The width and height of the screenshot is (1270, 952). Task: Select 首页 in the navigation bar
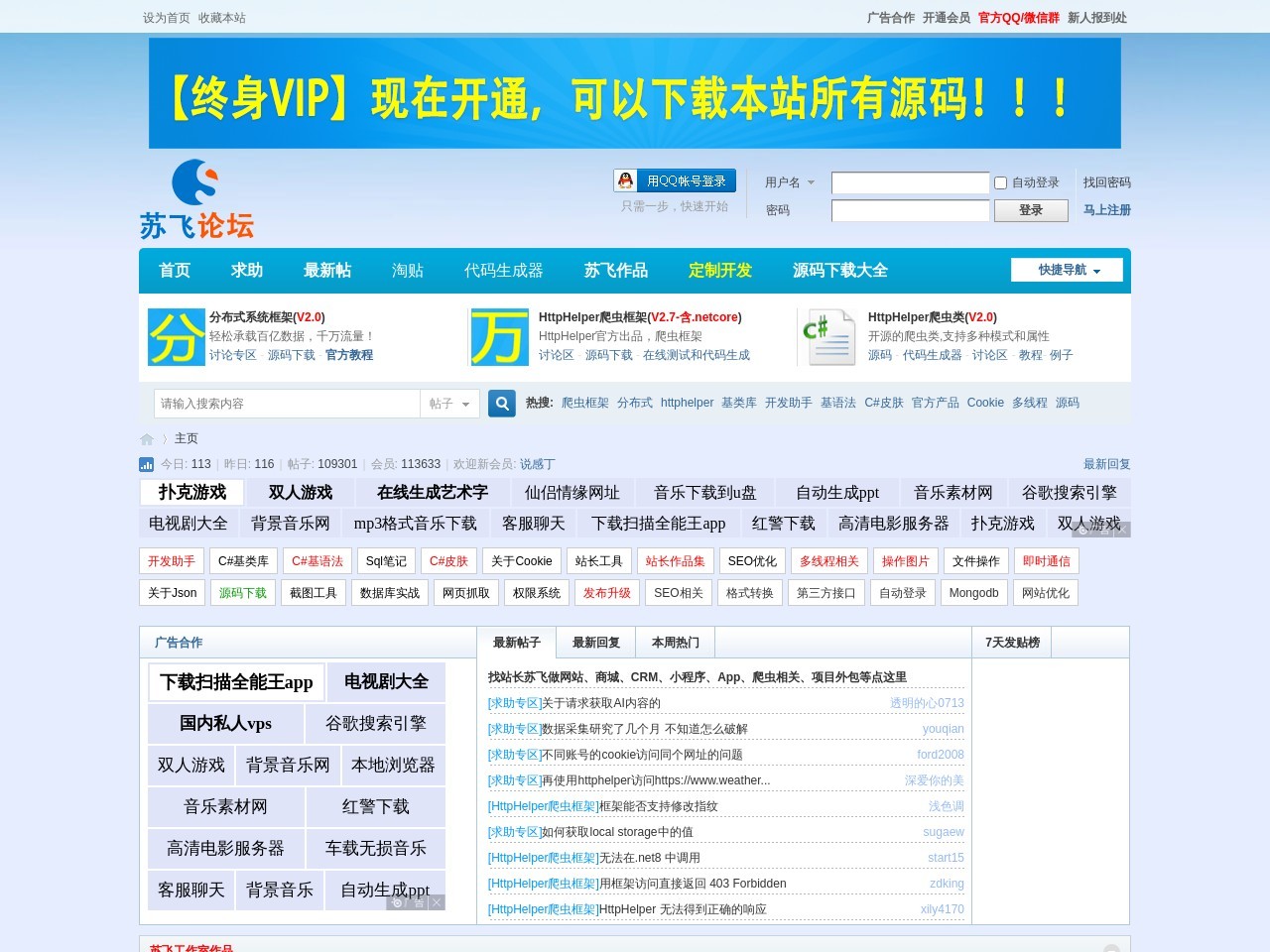(x=175, y=270)
